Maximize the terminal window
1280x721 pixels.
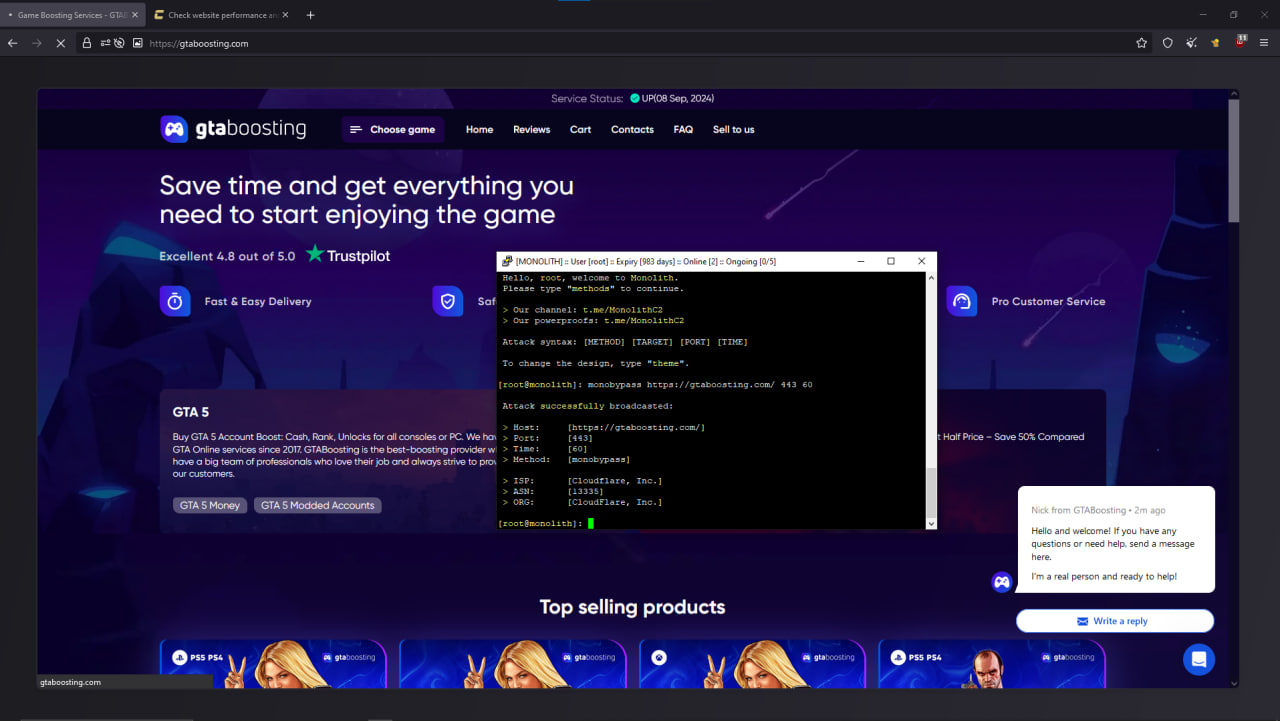(x=890, y=261)
